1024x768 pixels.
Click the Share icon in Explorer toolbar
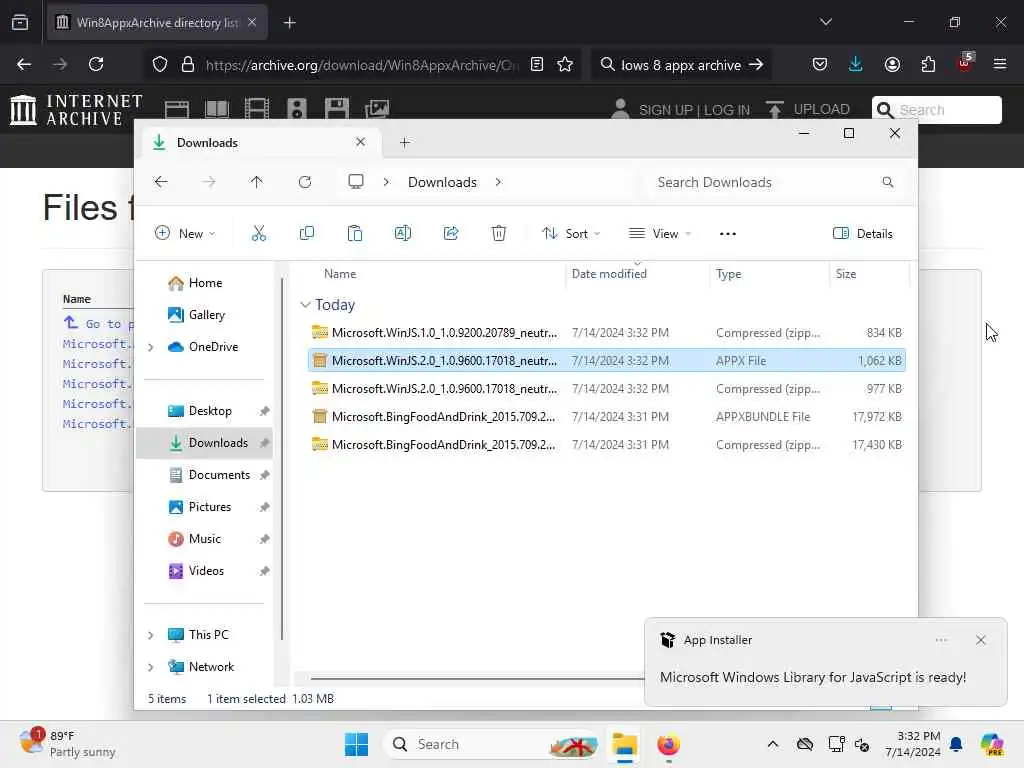[451, 233]
